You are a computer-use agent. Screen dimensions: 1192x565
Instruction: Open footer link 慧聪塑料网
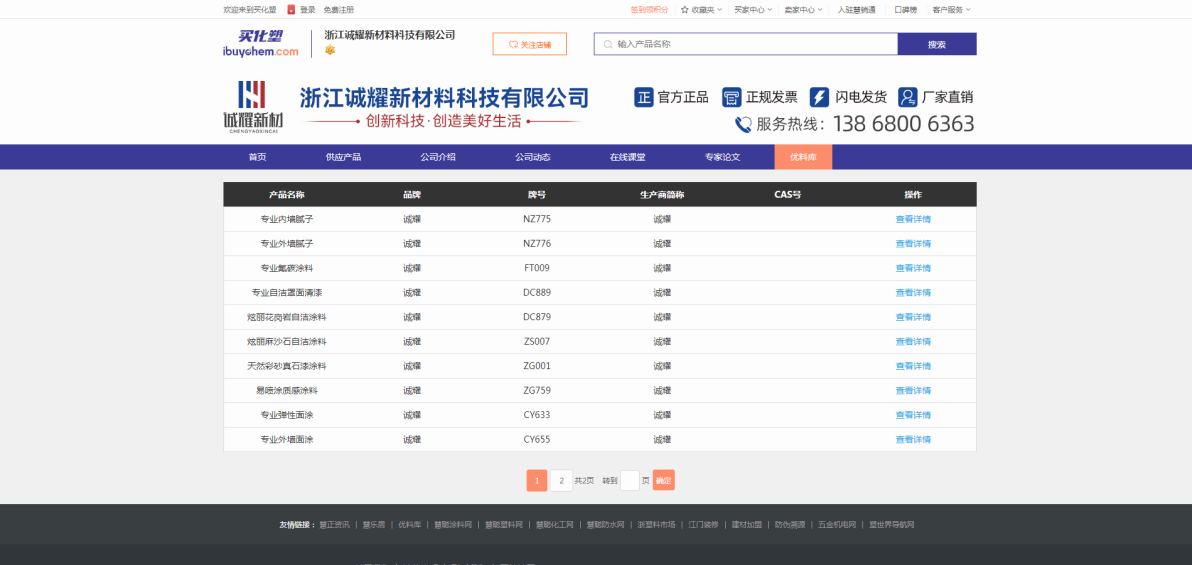(x=504, y=525)
